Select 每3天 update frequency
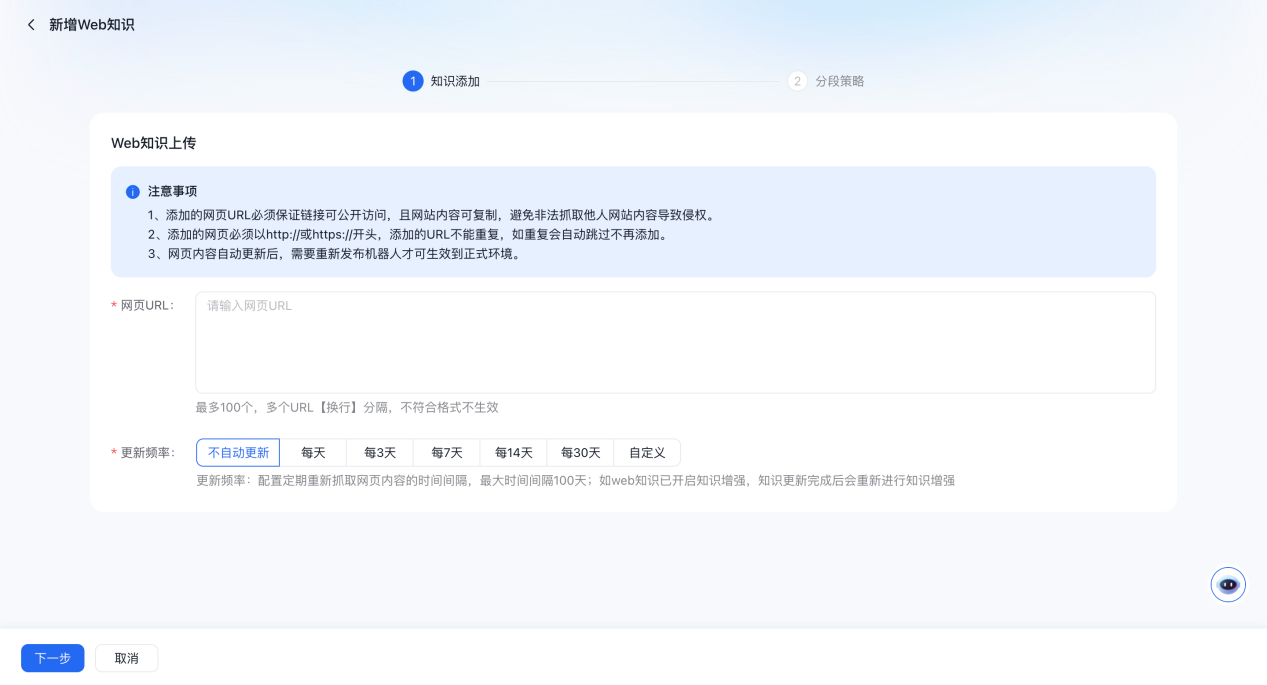This screenshot has width=1267, height=685. [380, 452]
